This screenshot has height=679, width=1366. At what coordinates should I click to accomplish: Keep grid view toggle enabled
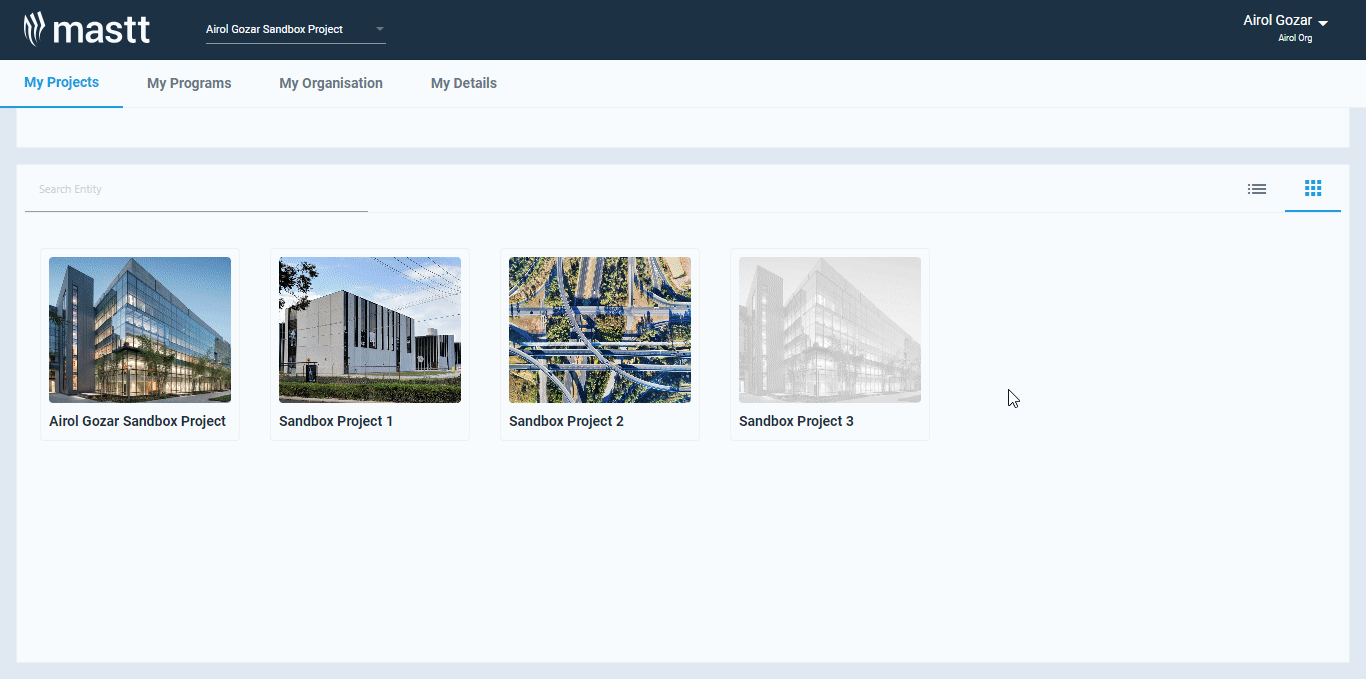pos(1312,188)
